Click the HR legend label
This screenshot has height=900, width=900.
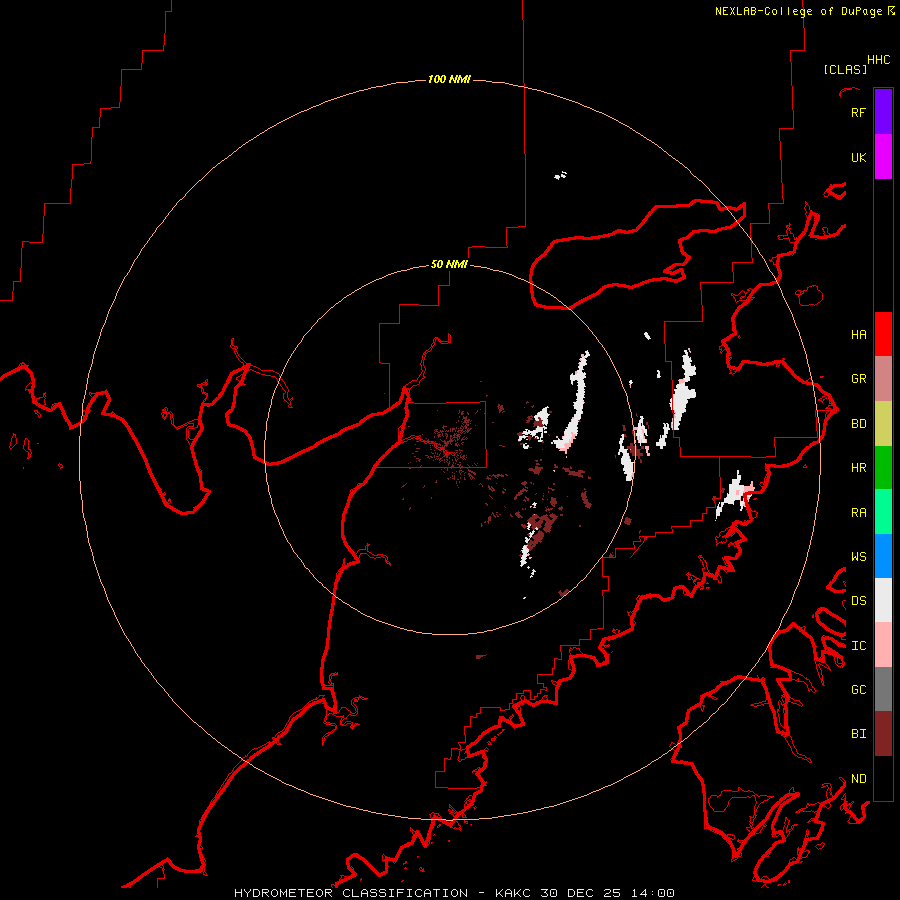tap(858, 468)
